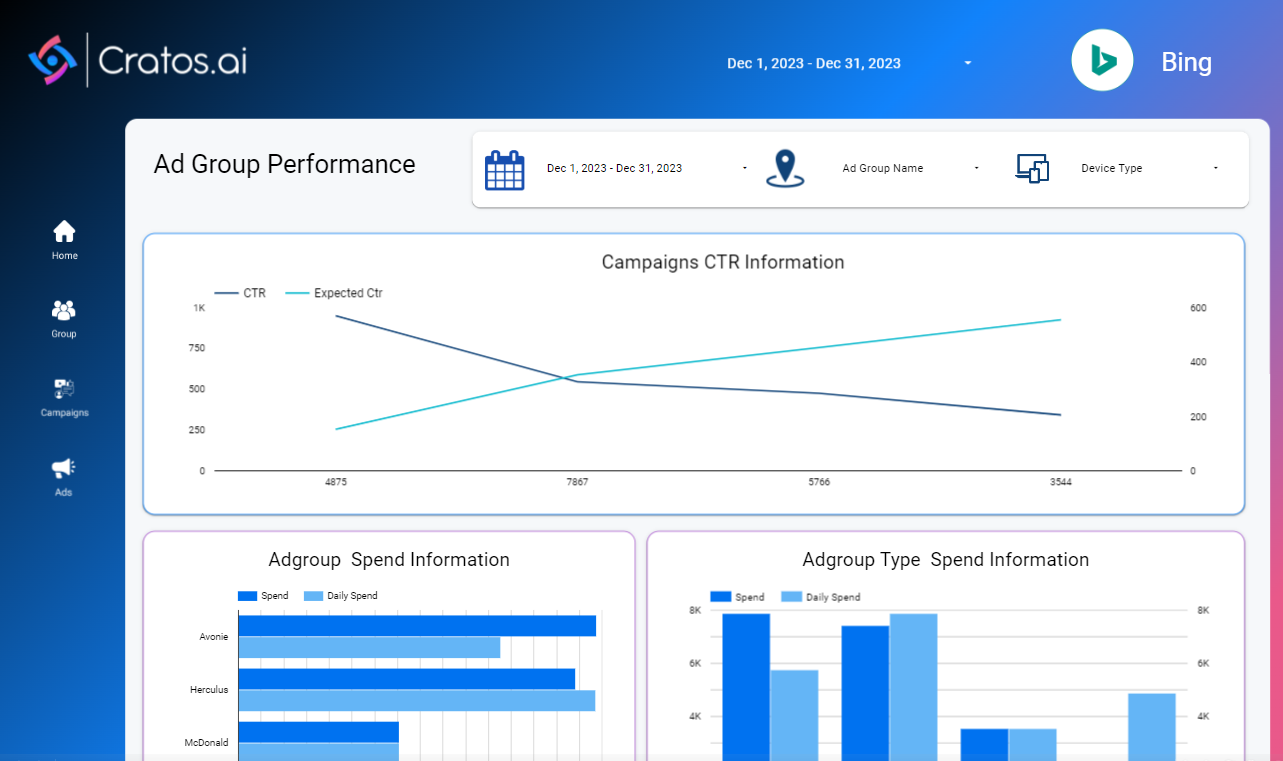The height and width of the screenshot is (761, 1283).
Task: Select the Group menu label
Action: coord(64,334)
